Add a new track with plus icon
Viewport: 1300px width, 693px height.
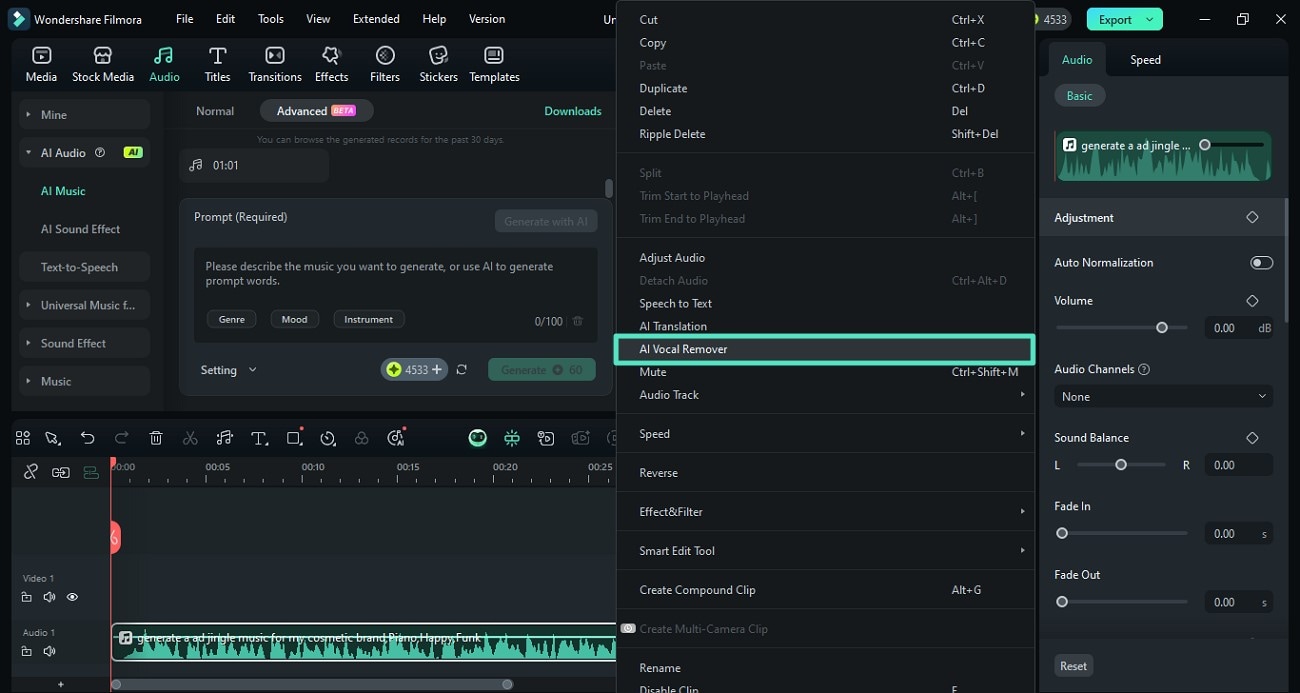[61, 684]
